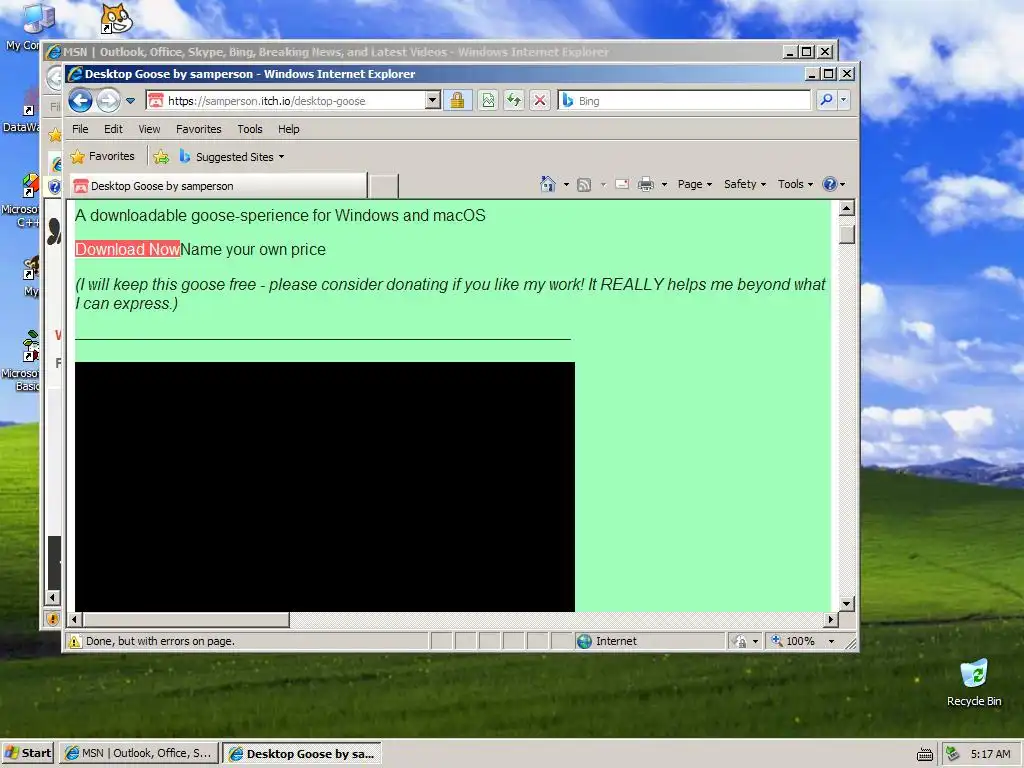Expand the zoom level dropdown arrow

[x=831, y=641]
